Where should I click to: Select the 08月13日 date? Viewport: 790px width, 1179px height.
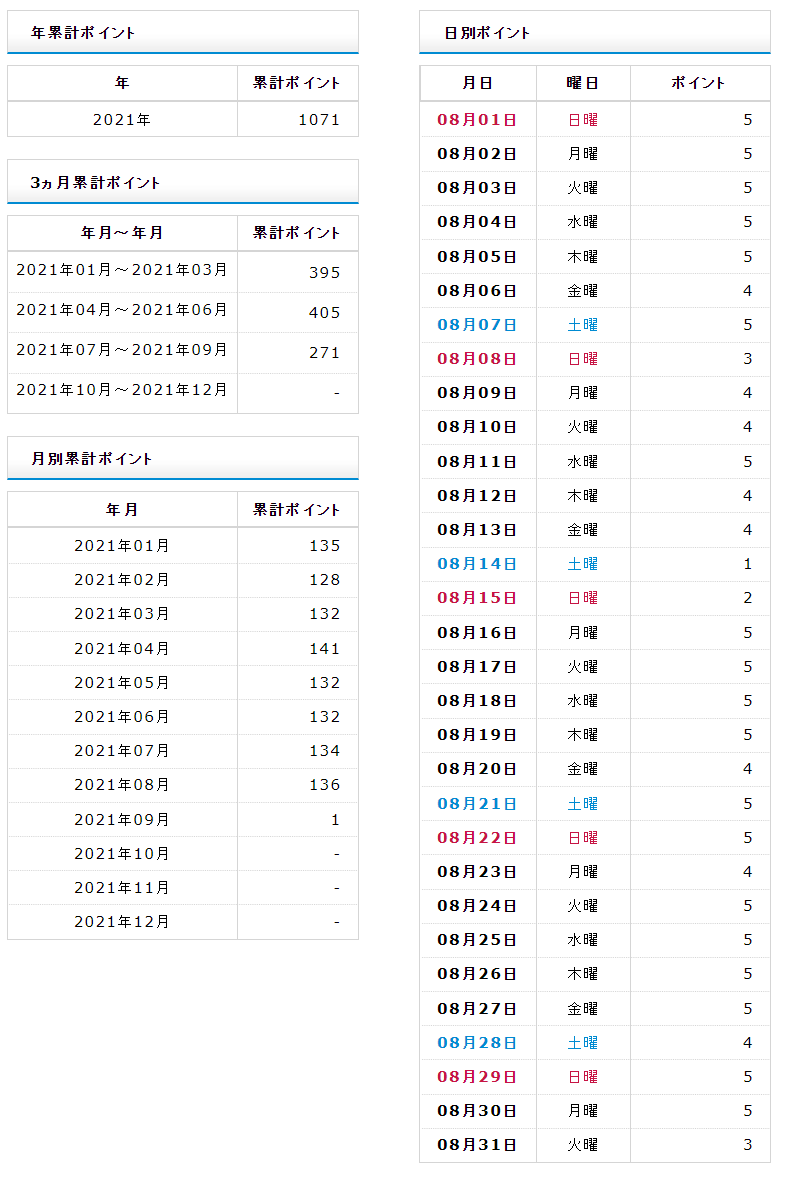tap(477, 529)
